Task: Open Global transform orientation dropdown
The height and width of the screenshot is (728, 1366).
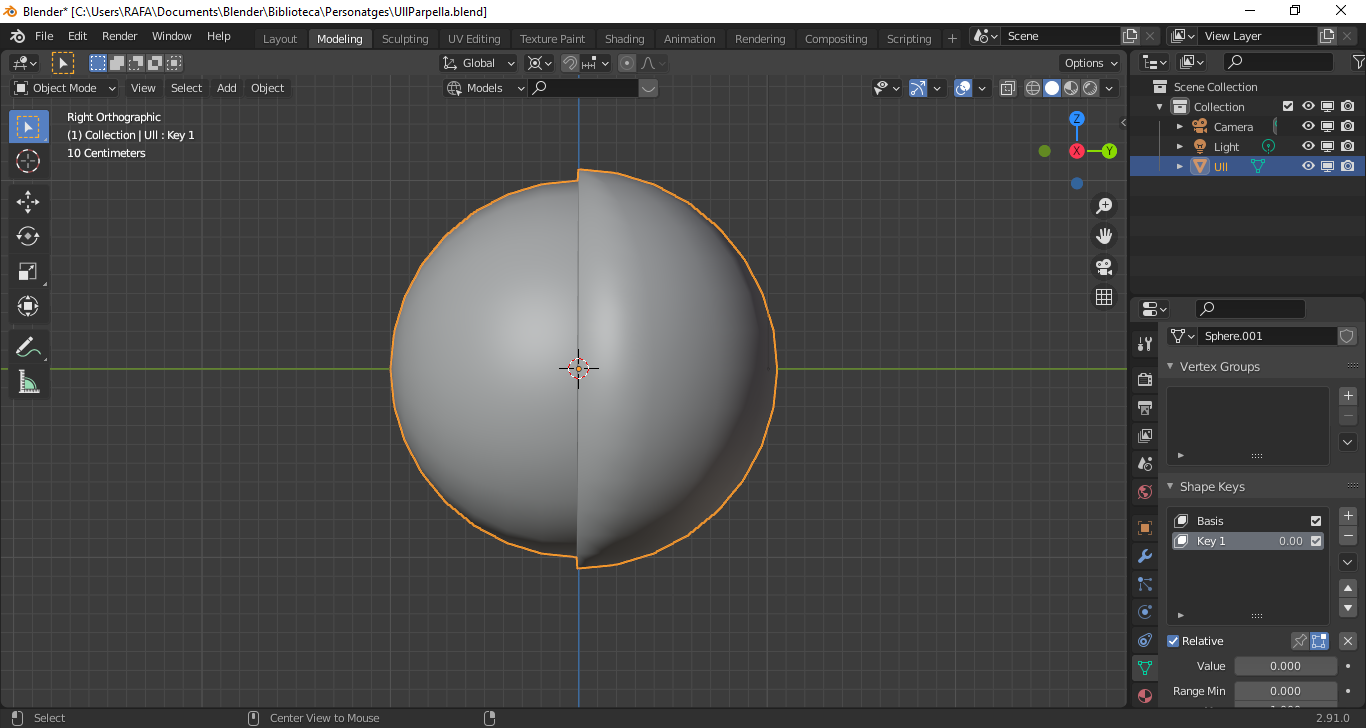Action: tap(480, 63)
